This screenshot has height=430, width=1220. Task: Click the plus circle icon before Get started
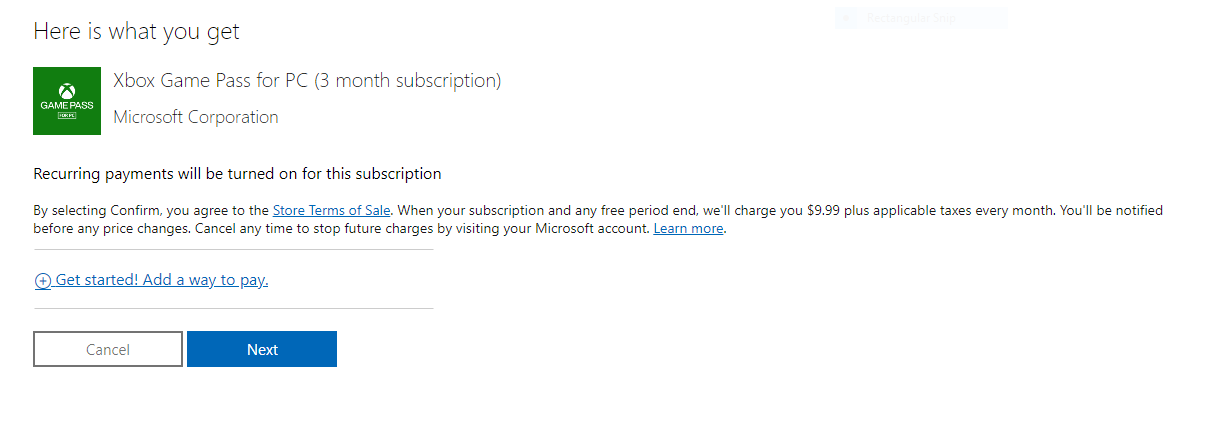coord(43,281)
